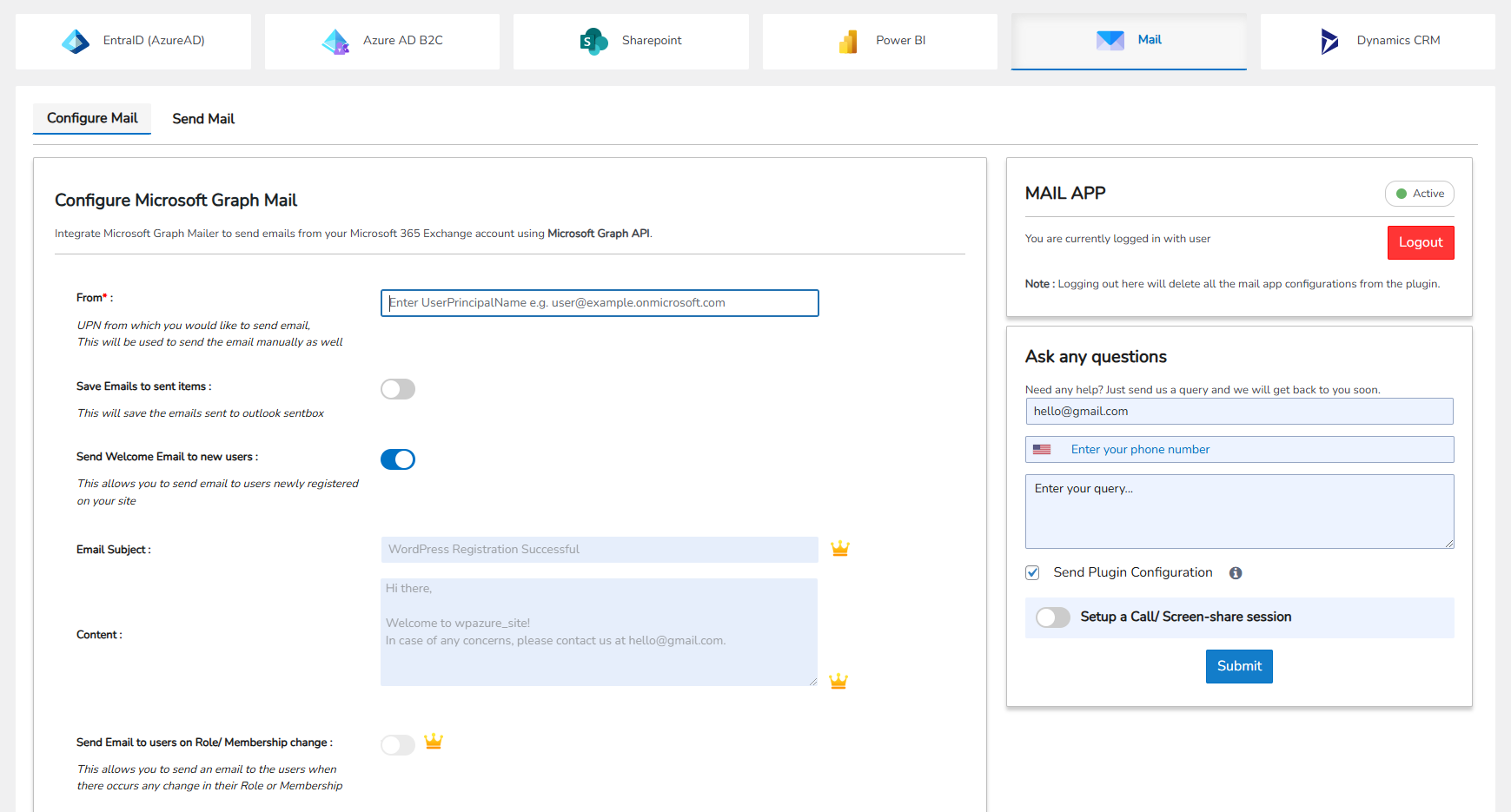This screenshot has width=1511, height=812.
Task: Click the From UserPrincipalName input field
Action: tap(599, 303)
